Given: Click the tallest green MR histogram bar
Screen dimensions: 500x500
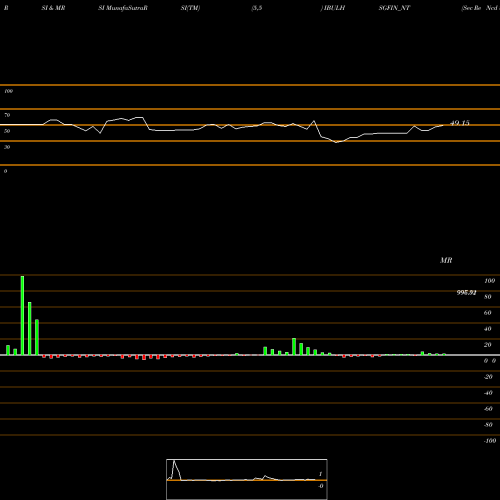Looking at the screenshot, I should pos(22,315).
